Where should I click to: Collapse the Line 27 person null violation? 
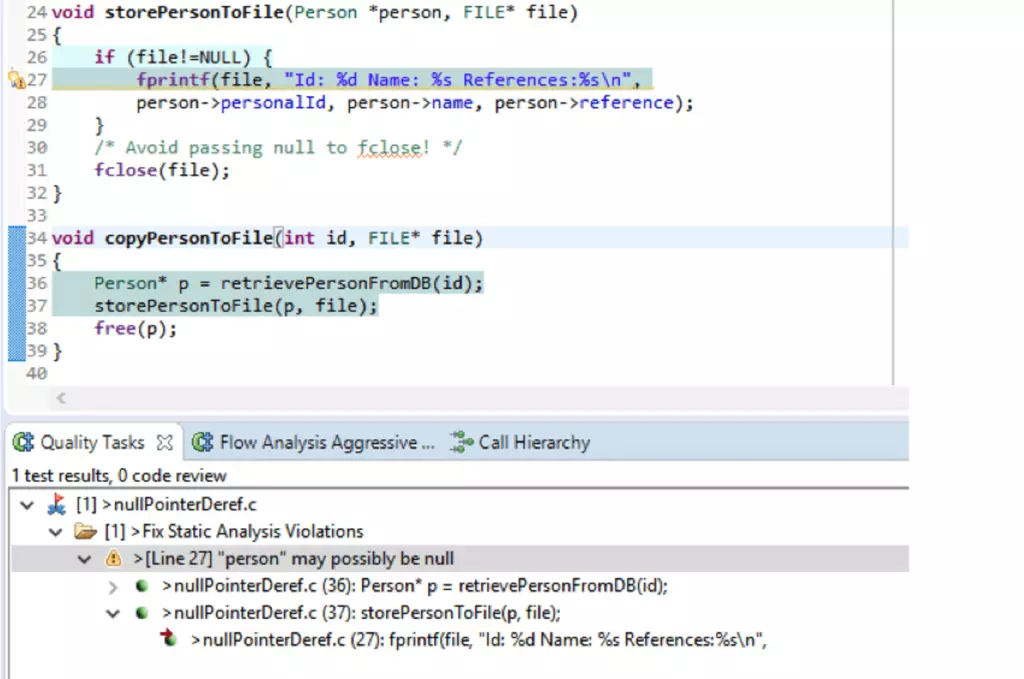pos(85,558)
